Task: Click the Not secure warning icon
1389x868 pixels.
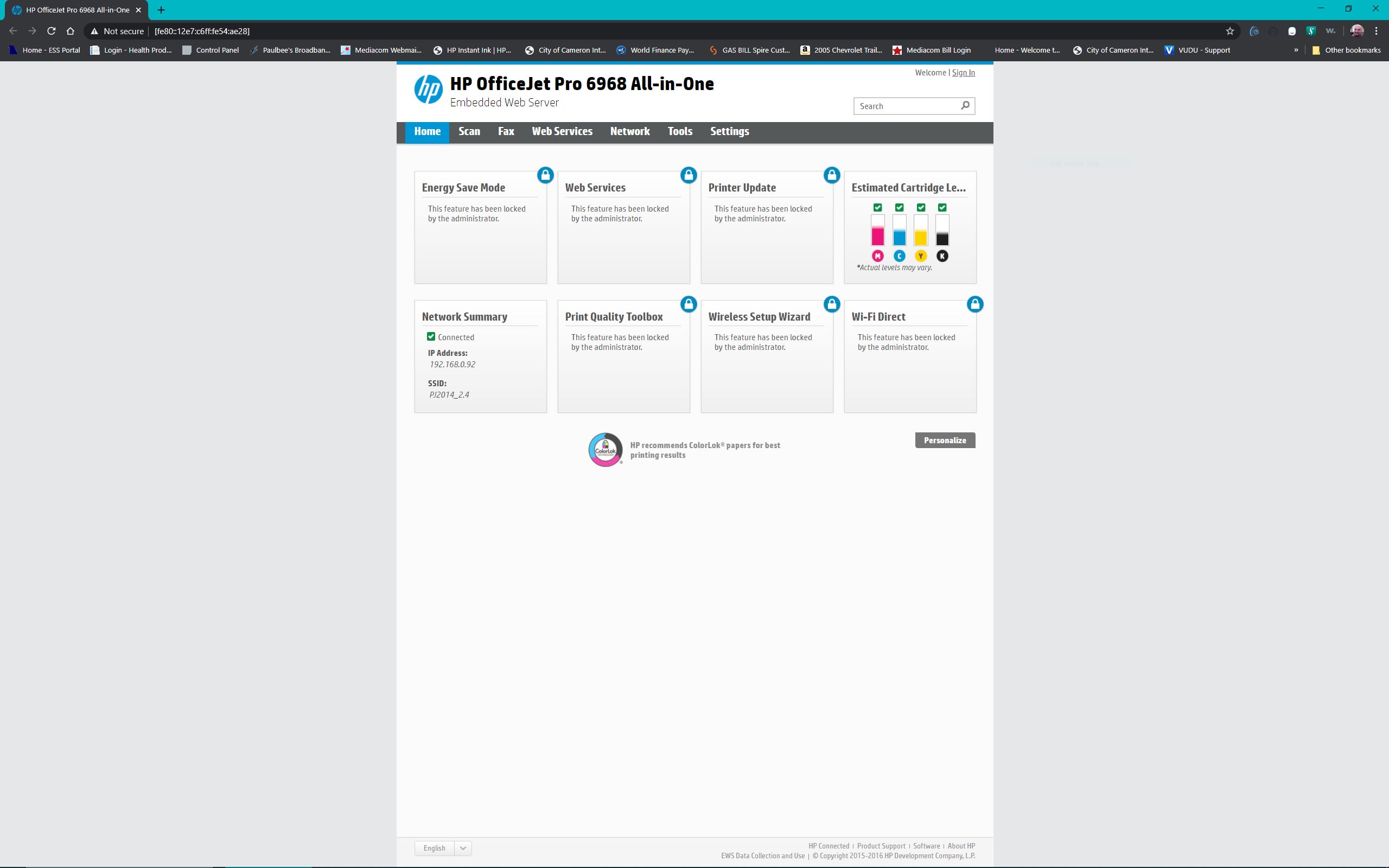Action: tap(94, 31)
